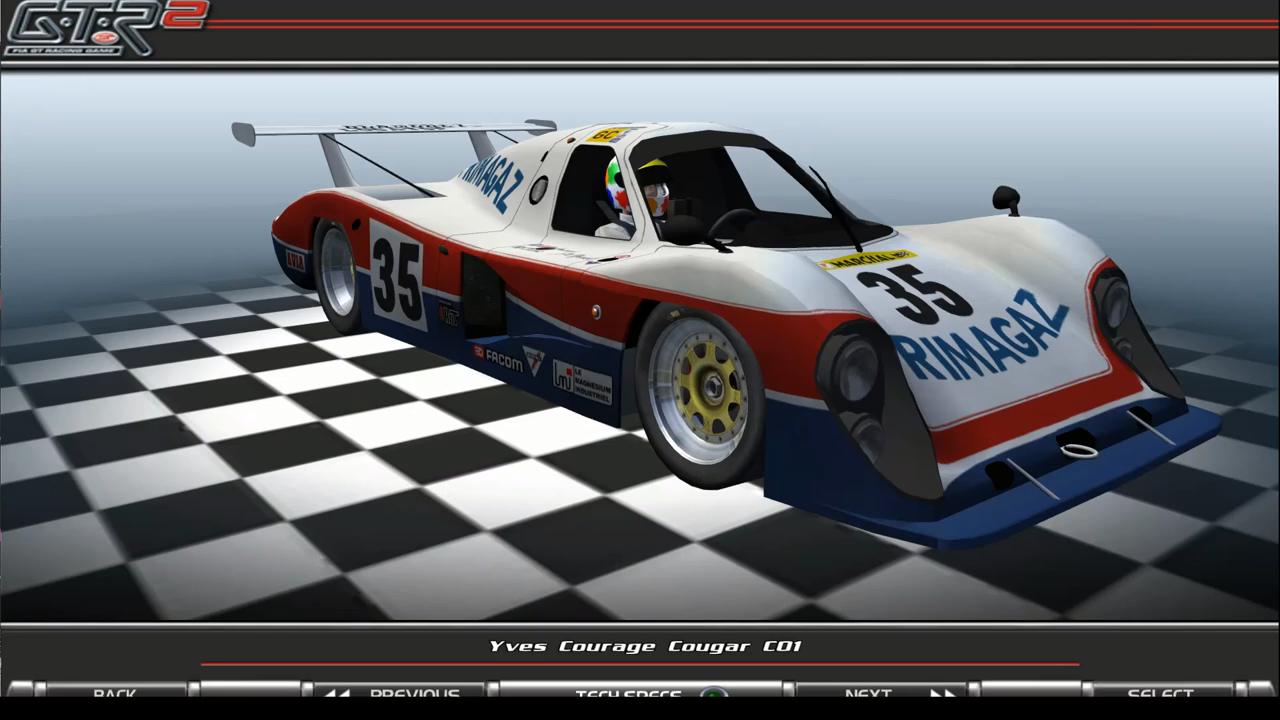
Task: Open the TECH SPECS panel
Action: click(x=628, y=693)
